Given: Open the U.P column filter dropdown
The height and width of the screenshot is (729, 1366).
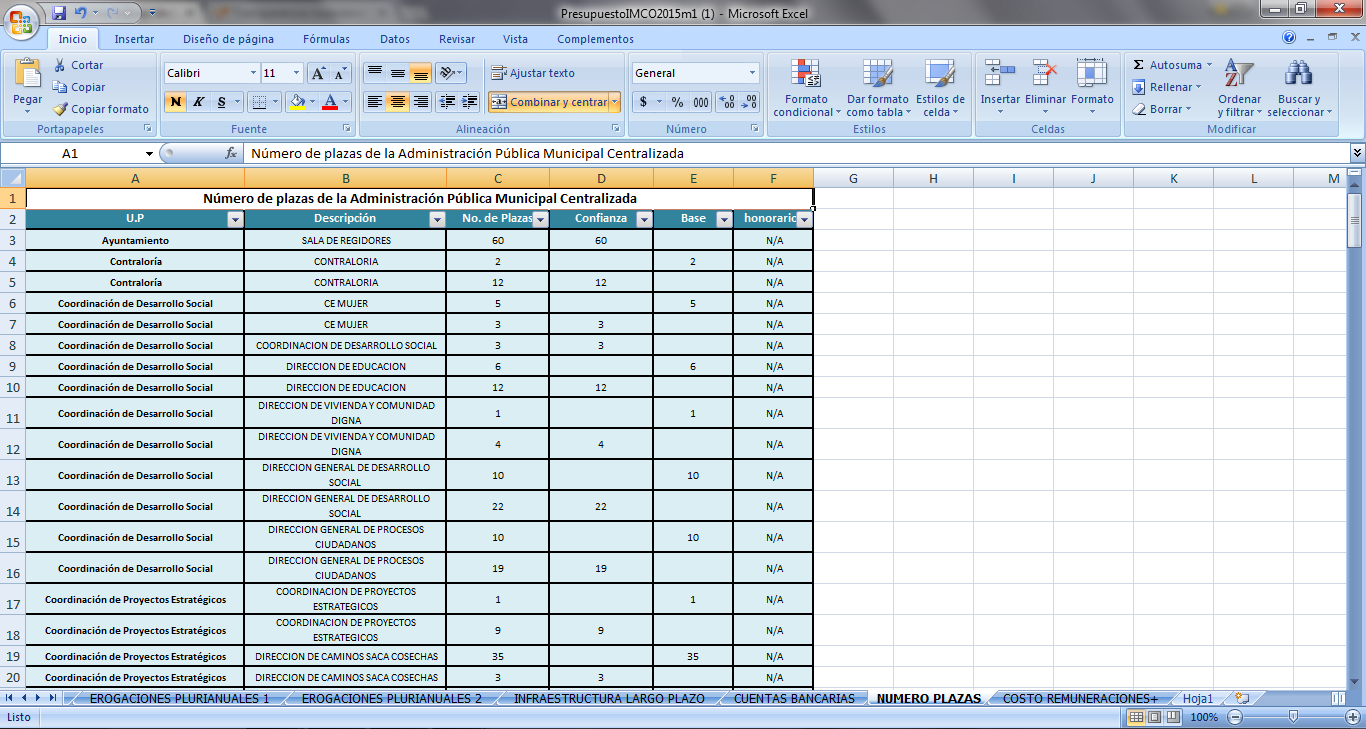Looking at the screenshot, I should tap(235, 219).
